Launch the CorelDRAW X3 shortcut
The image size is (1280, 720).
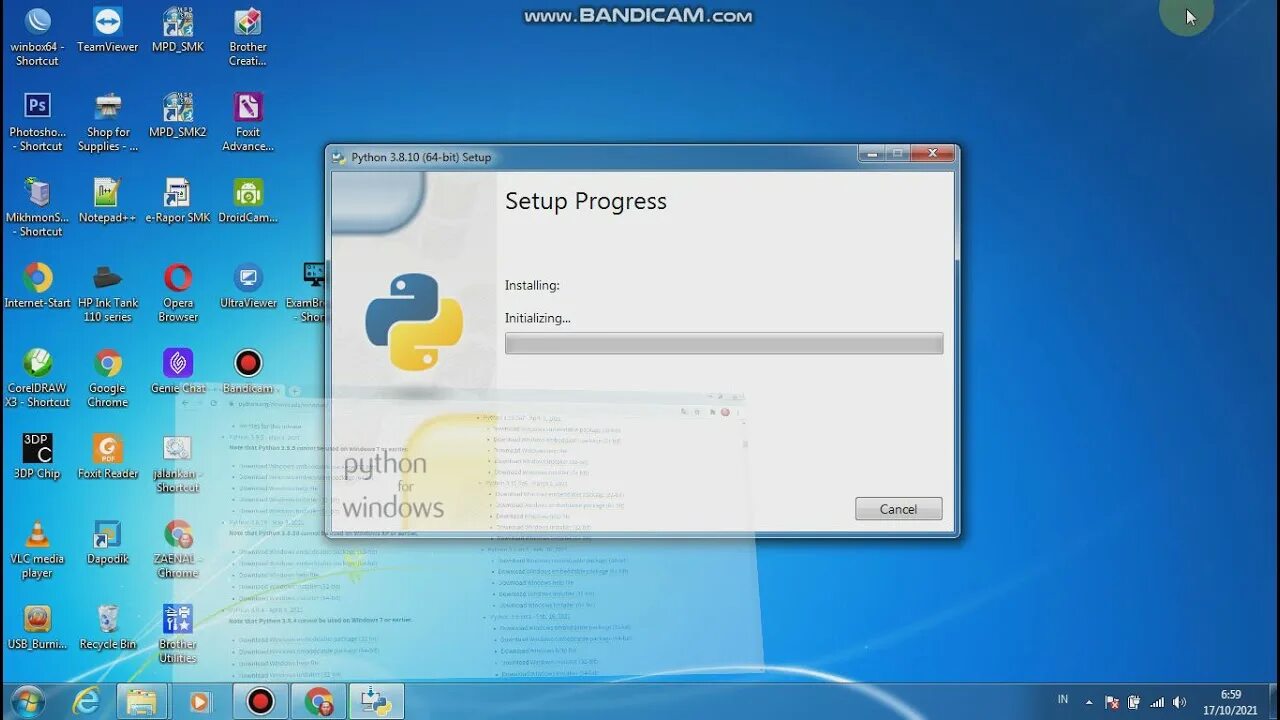(x=37, y=365)
